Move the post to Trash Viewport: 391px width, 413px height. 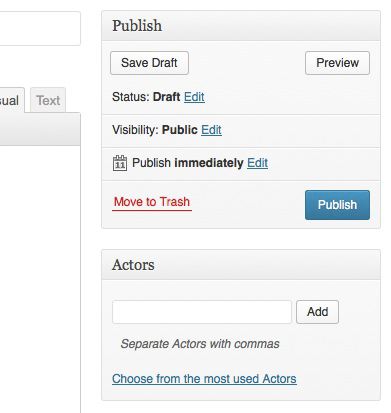click(x=152, y=202)
